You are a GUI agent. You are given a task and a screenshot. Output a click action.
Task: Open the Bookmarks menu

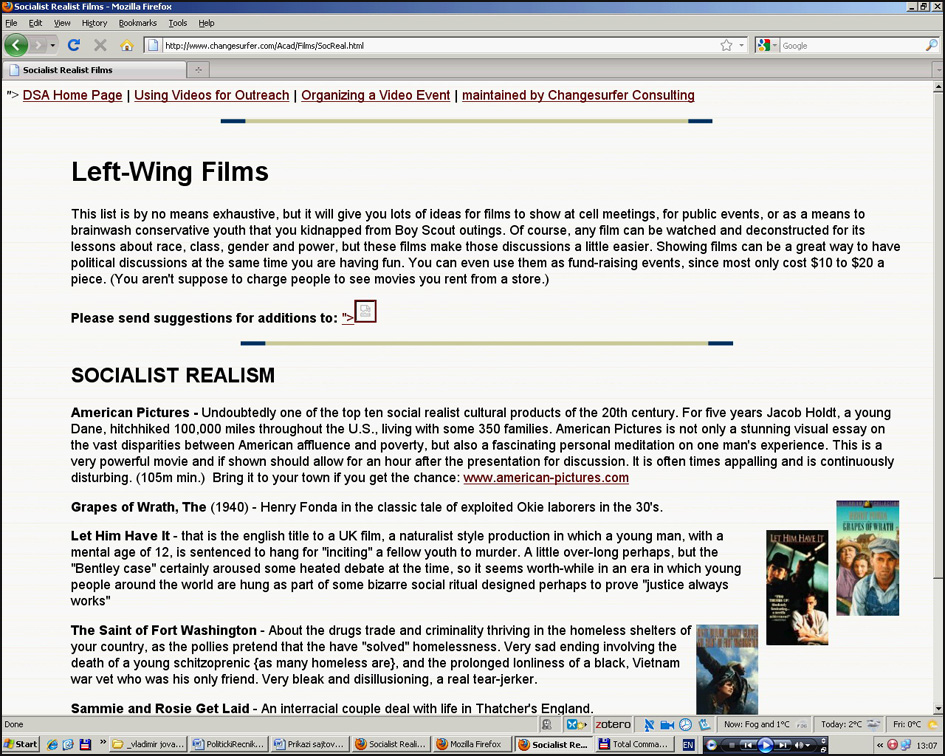click(138, 23)
